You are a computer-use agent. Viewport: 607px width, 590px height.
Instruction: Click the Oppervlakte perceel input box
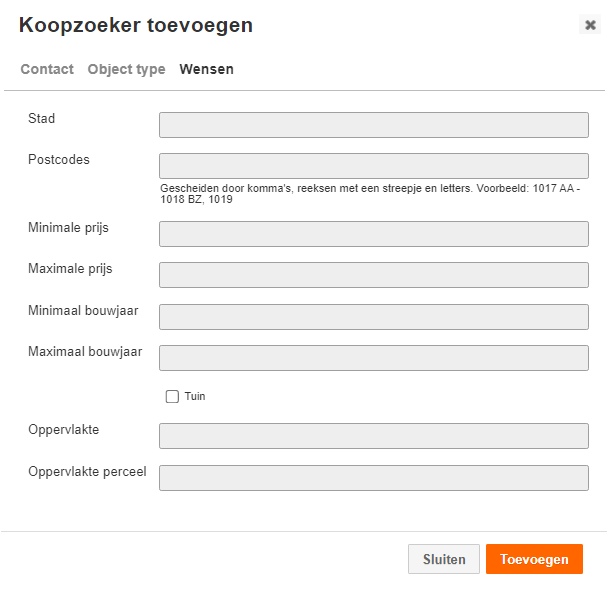coord(374,478)
